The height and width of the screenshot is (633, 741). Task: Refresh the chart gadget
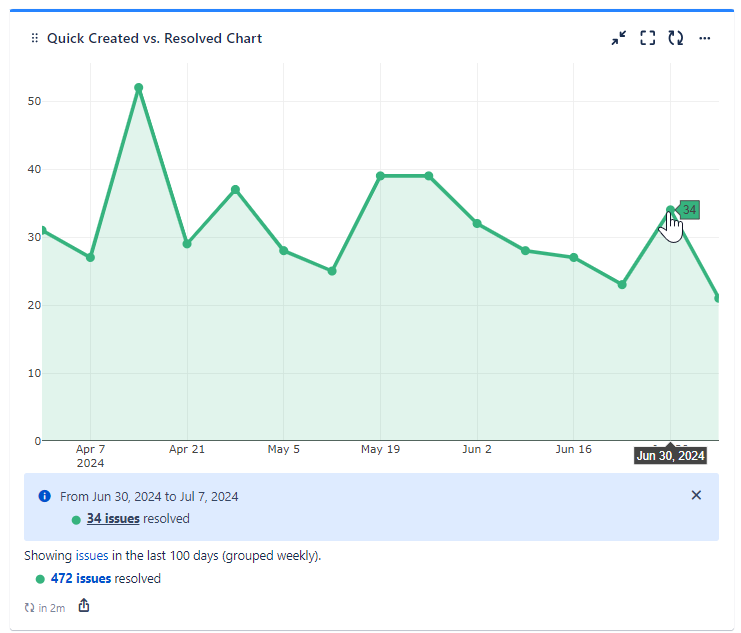676,38
